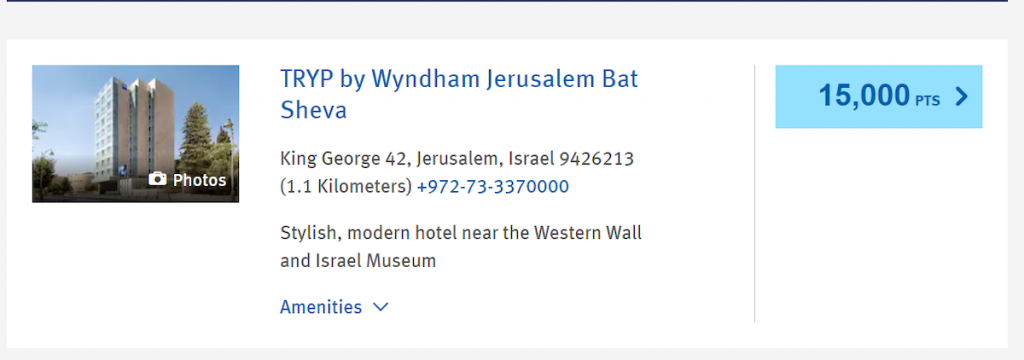Image resolution: width=1024 pixels, height=360 pixels.
Task: Click the dark blue line at page top
Action: (x=507, y=1)
